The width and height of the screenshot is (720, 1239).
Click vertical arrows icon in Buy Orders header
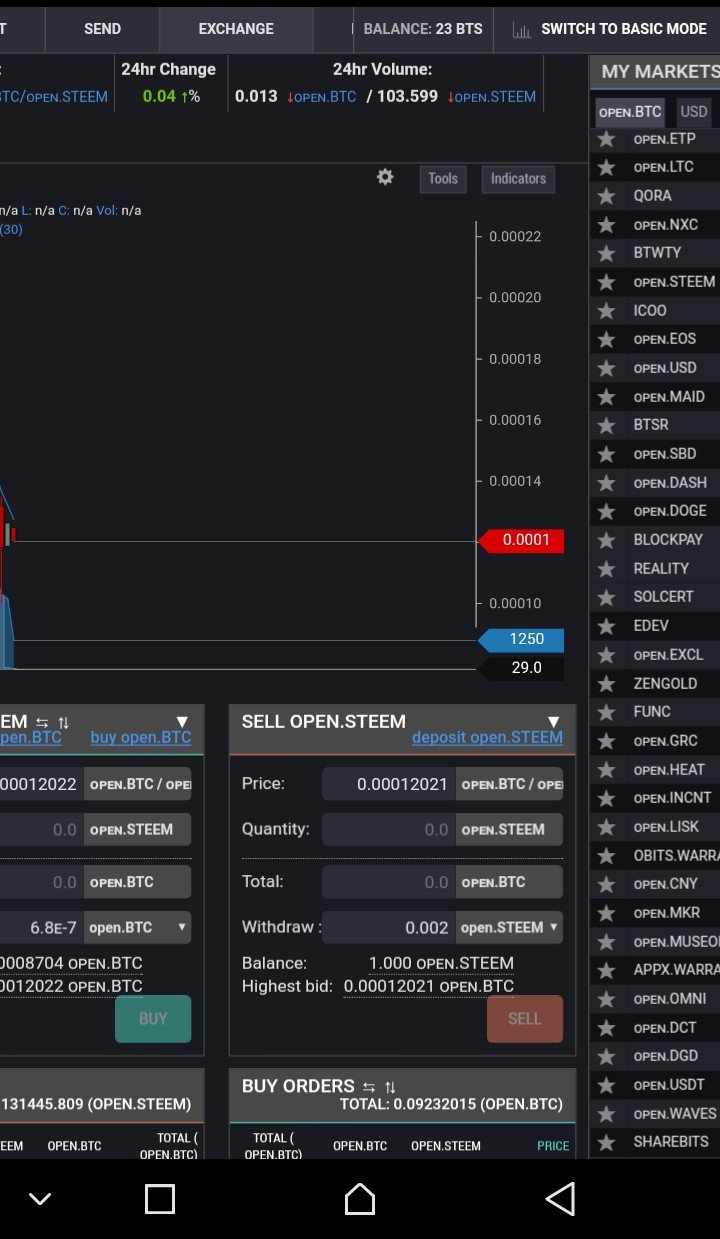coord(390,1087)
